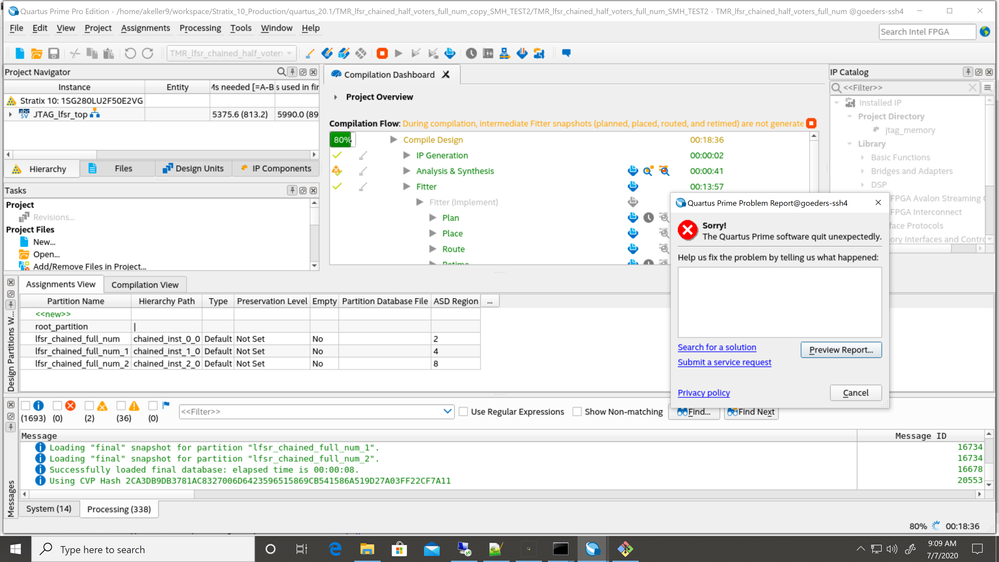Switch to the Compilation View tab

coord(145,285)
